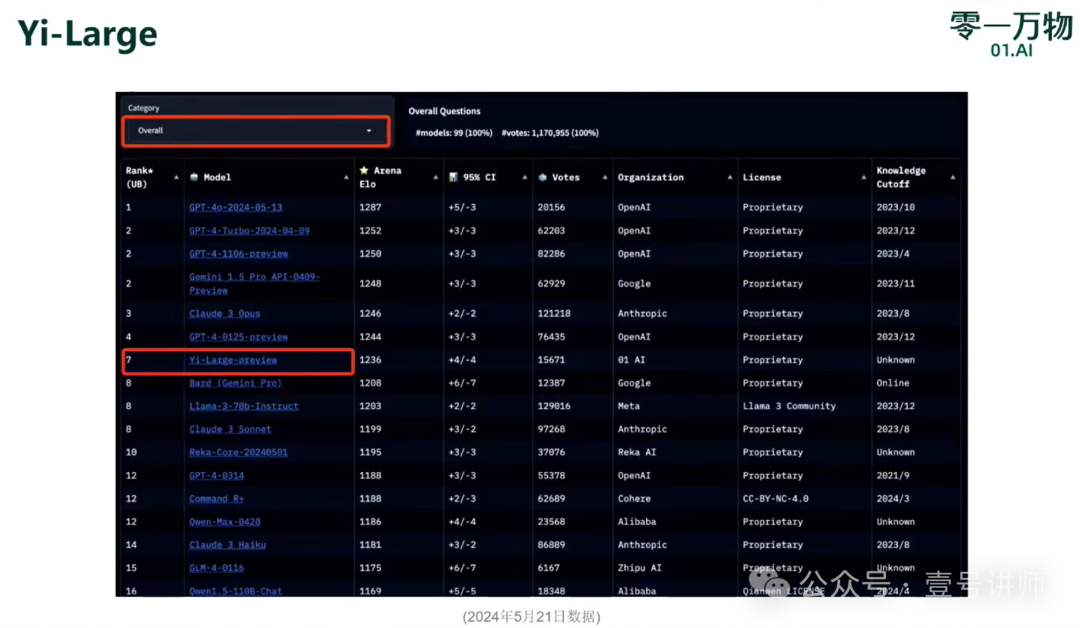Open the Yi-Large-preview model link
Image resolution: width=1080 pixels, height=628 pixels.
[233, 360]
